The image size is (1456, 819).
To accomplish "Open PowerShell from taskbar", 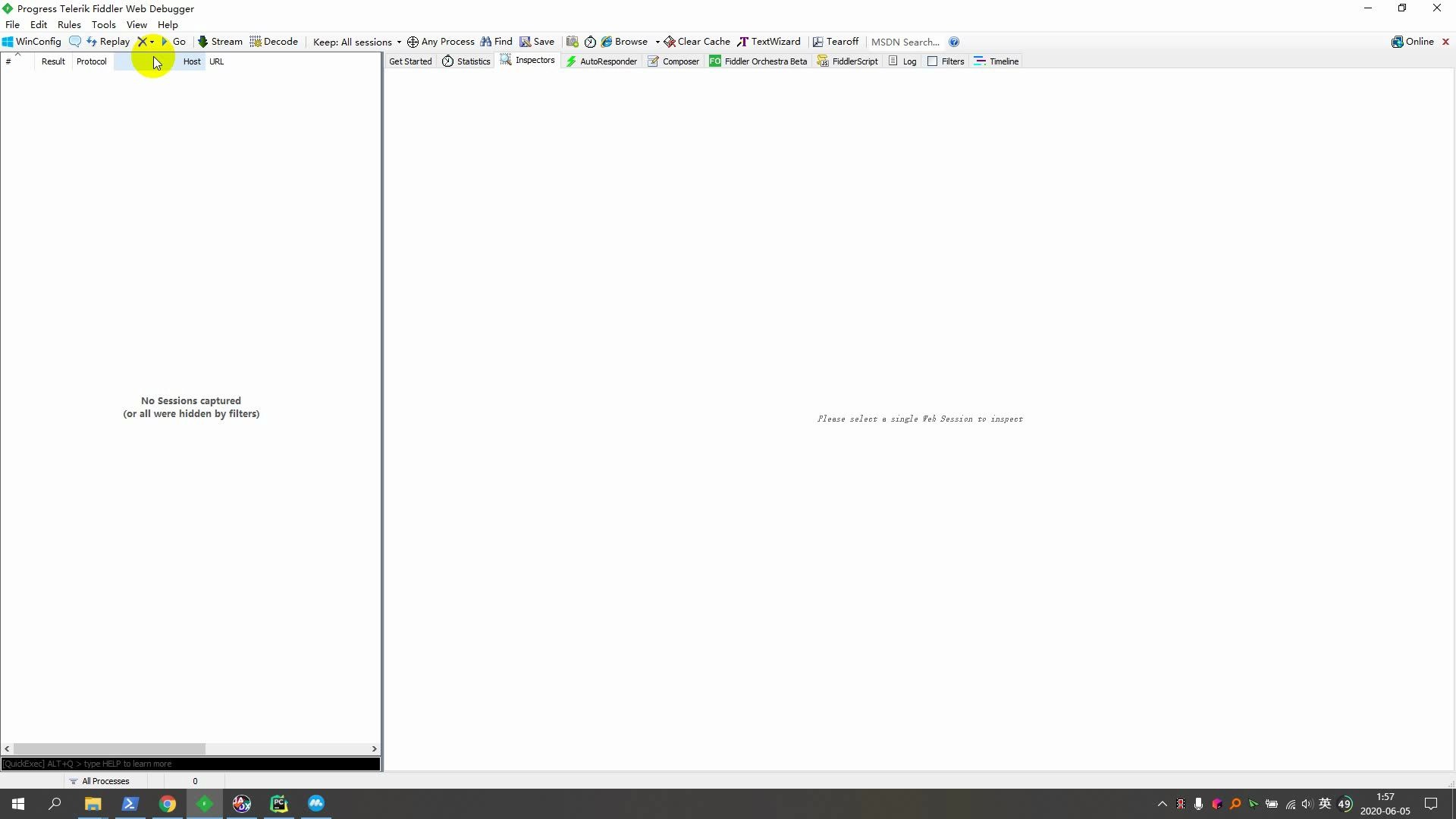I will [x=130, y=804].
